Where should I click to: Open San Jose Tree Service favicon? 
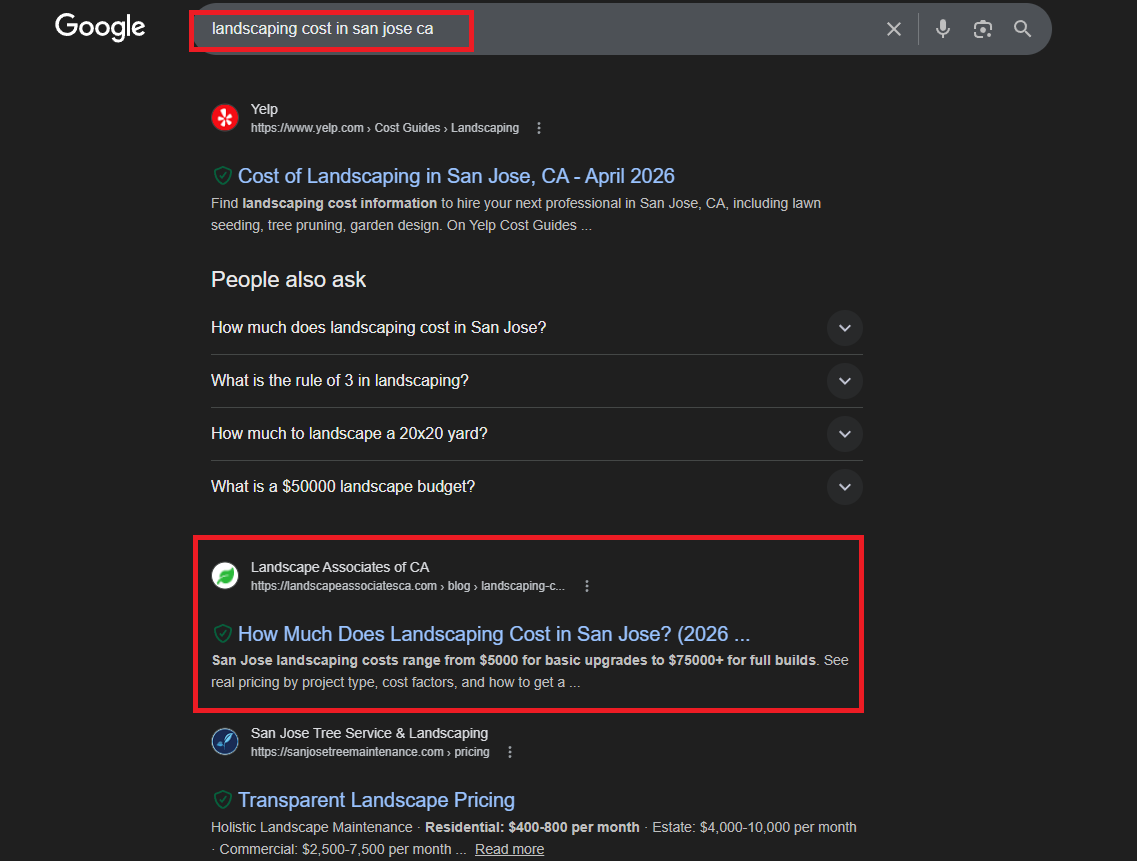pyautogui.click(x=225, y=742)
